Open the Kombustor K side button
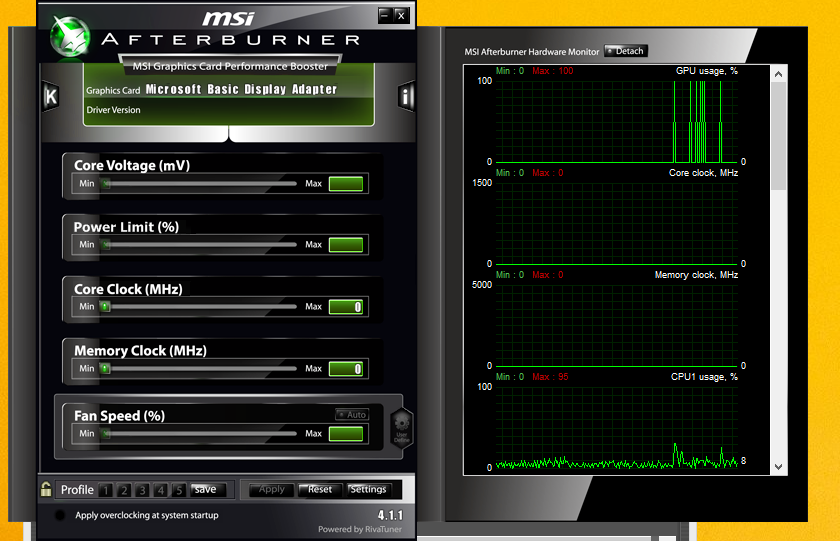This screenshot has width=840, height=541. [x=51, y=97]
